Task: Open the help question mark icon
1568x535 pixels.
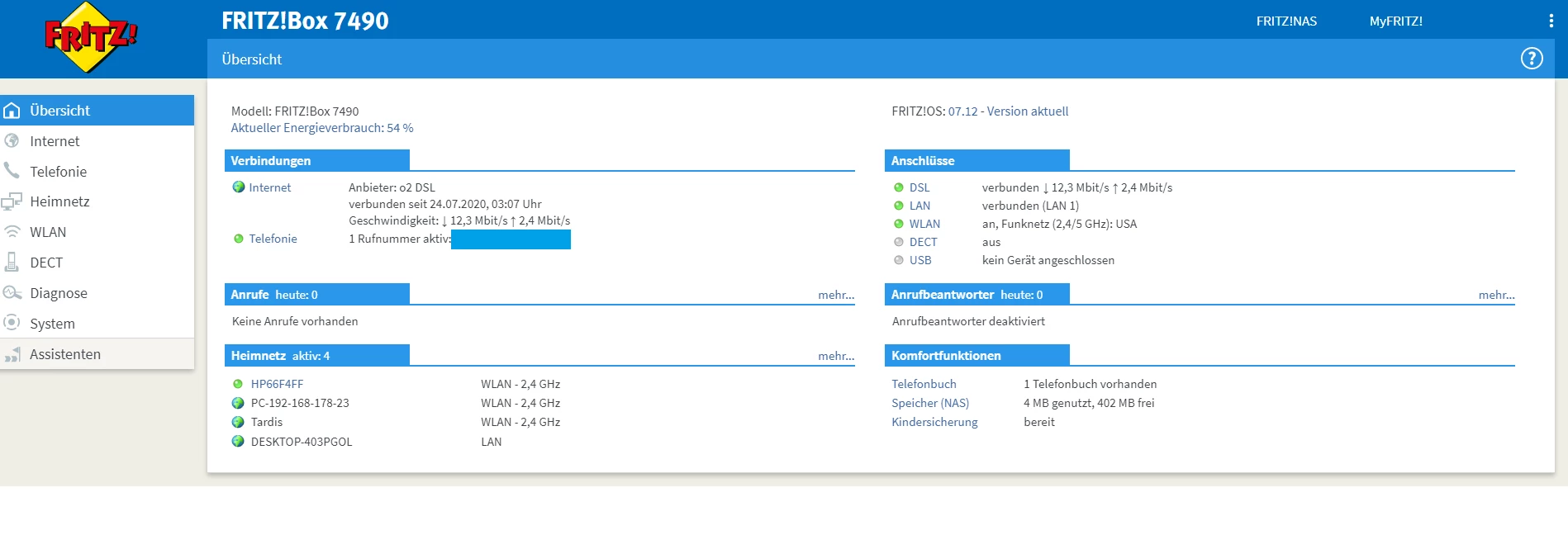Action: click(1532, 59)
